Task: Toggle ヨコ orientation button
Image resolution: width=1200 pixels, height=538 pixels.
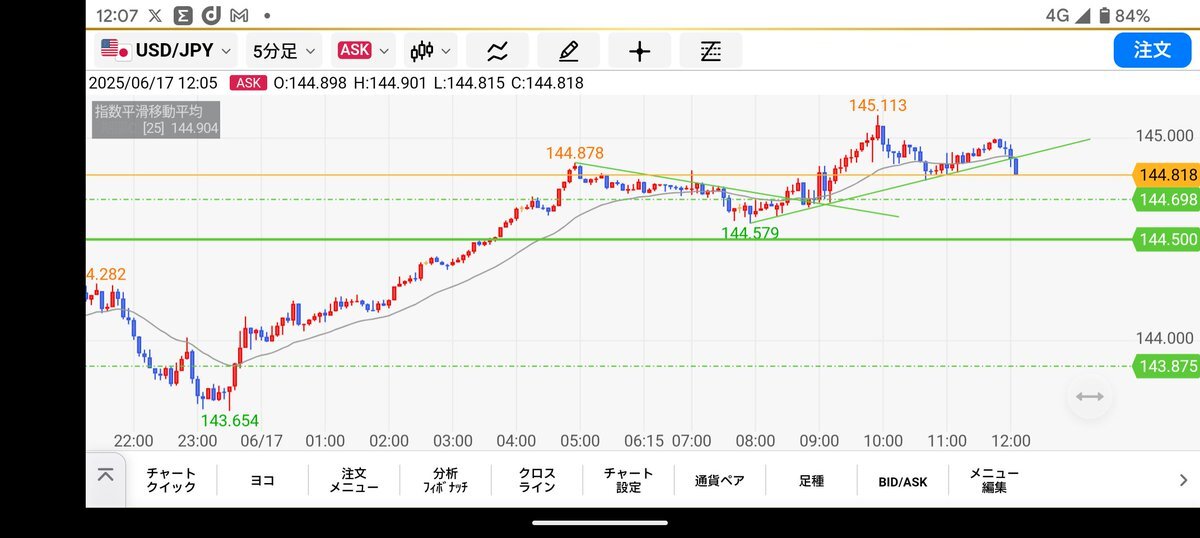Action: tap(263, 481)
